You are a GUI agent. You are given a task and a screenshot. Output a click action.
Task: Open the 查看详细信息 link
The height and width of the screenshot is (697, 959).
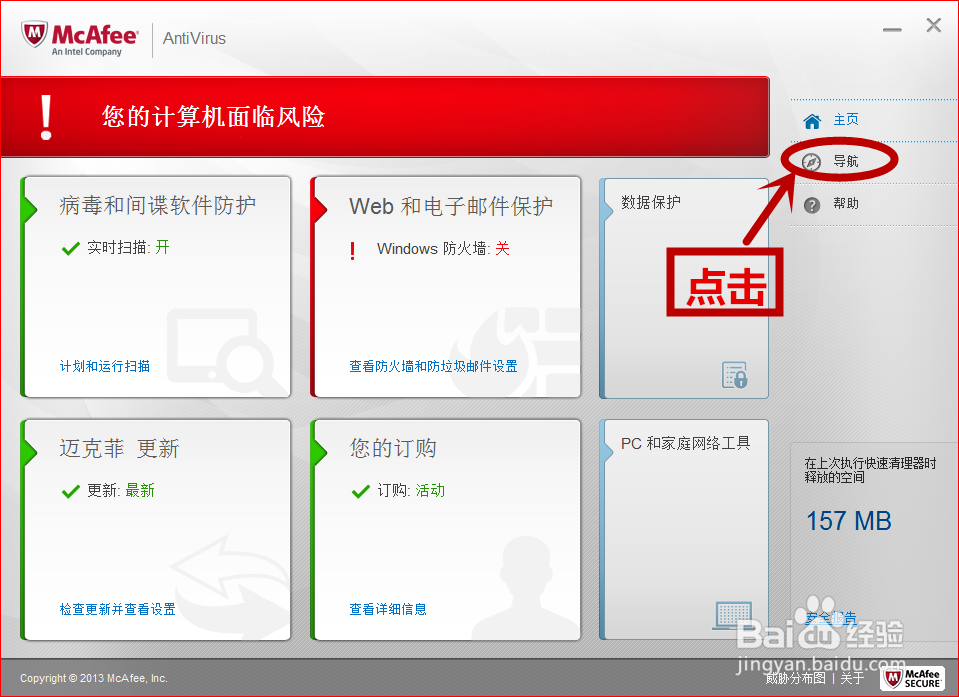388,609
